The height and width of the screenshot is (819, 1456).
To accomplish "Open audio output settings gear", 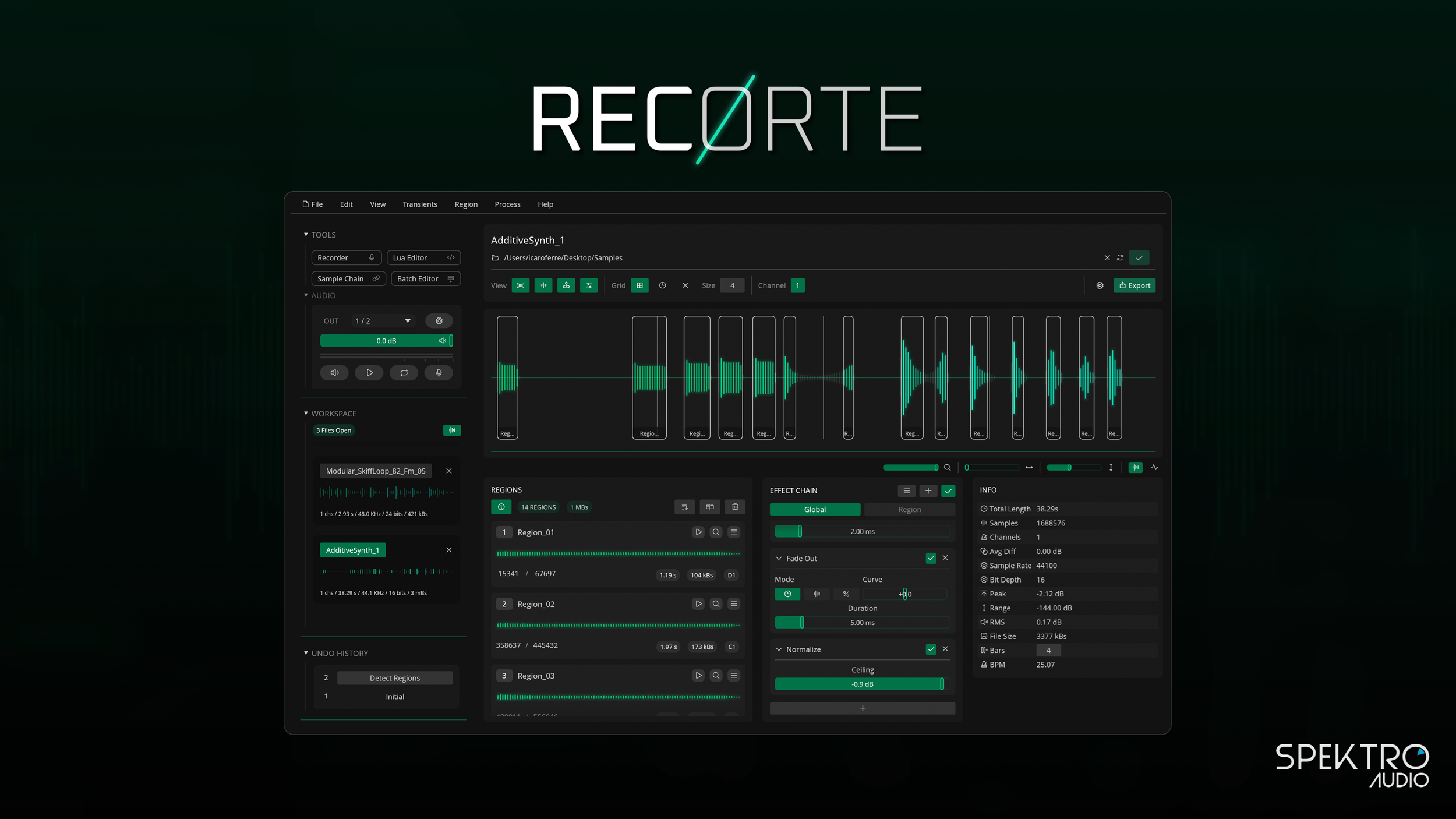I will [439, 320].
